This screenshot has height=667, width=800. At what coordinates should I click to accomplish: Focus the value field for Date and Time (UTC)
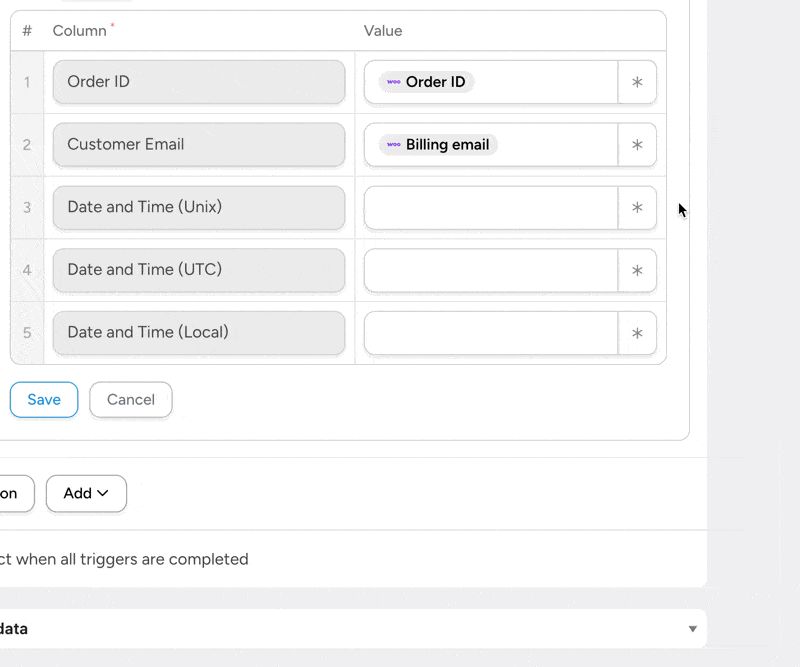(490, 270)
